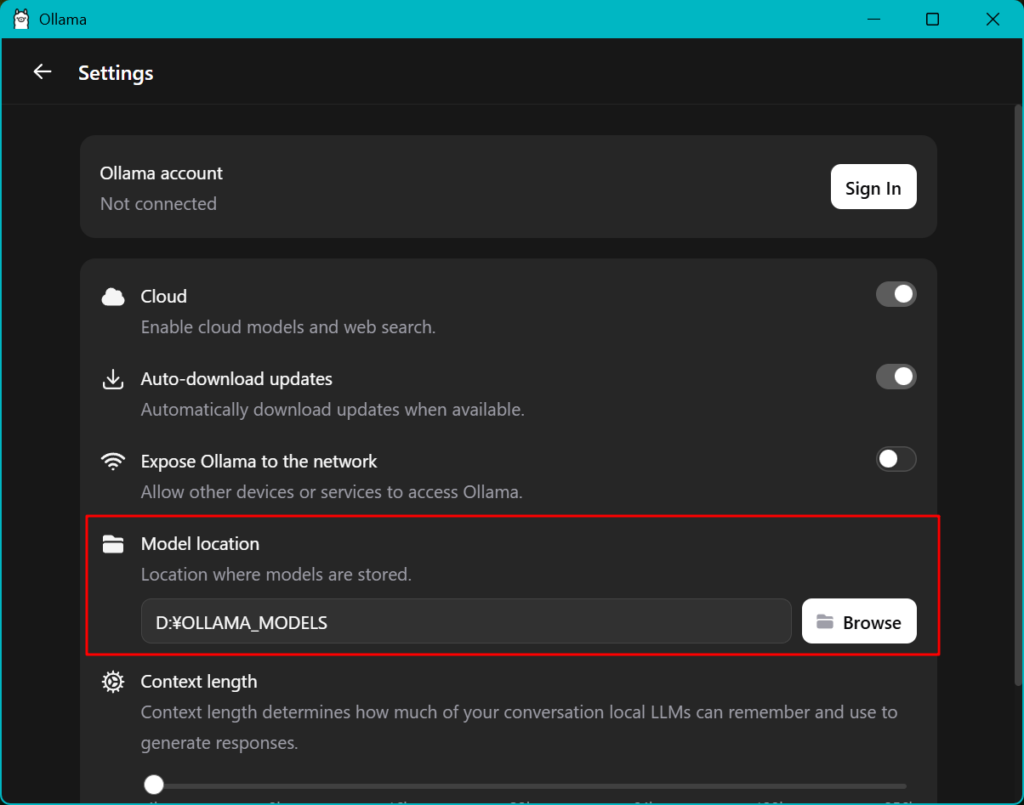This screenshot has height=805, width=1024.
Task: Click the wifi icon for network exposure
Action: click(x=113, y=462)
